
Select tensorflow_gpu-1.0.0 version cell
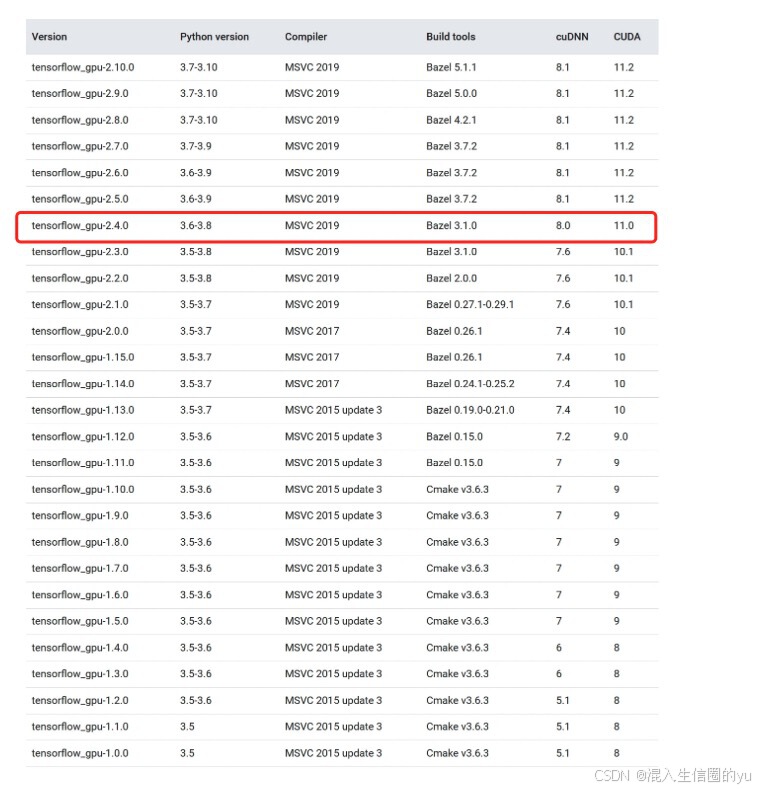(80, 753)
